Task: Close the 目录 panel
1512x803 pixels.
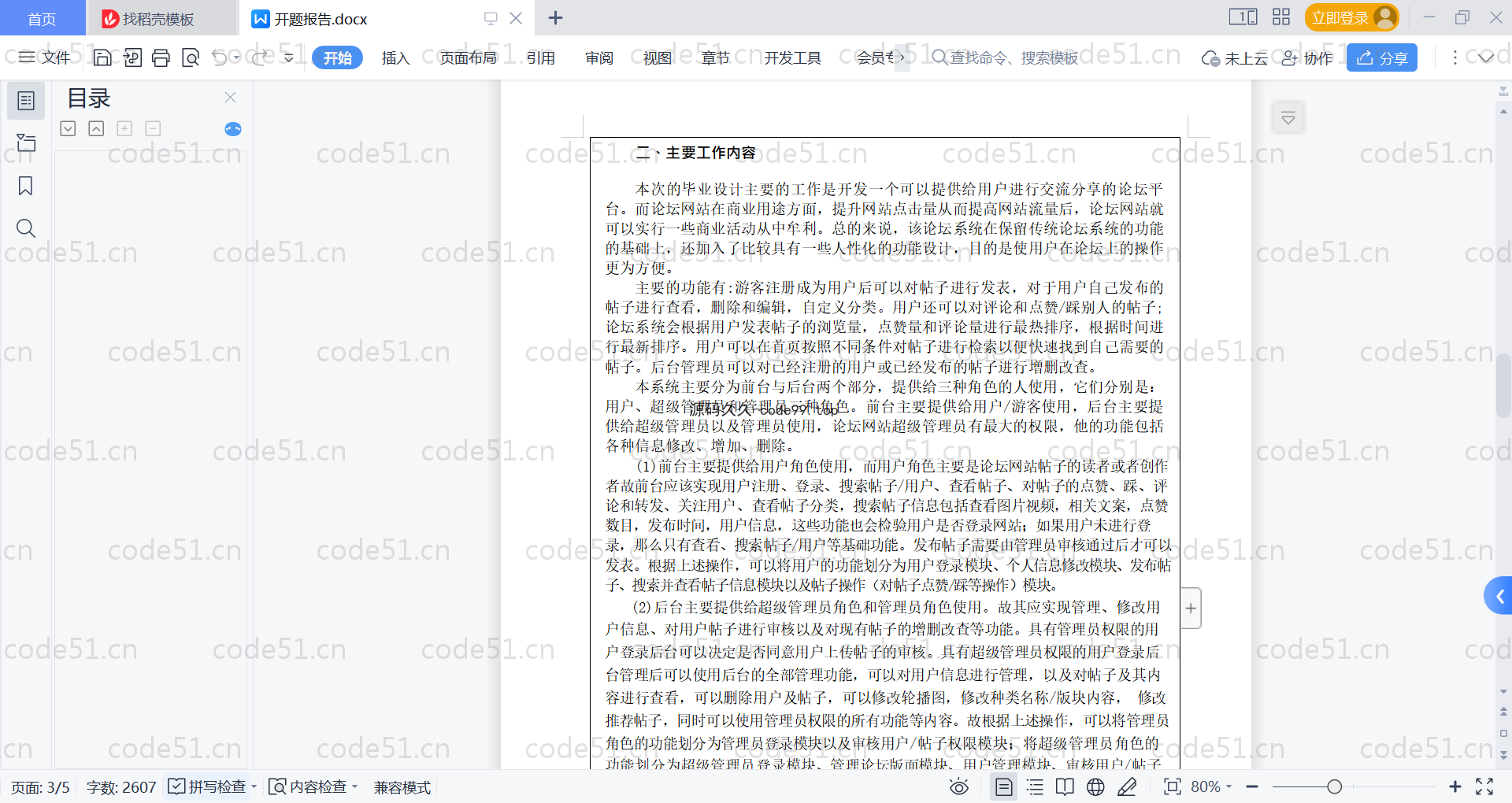Action: coord(230,98)
